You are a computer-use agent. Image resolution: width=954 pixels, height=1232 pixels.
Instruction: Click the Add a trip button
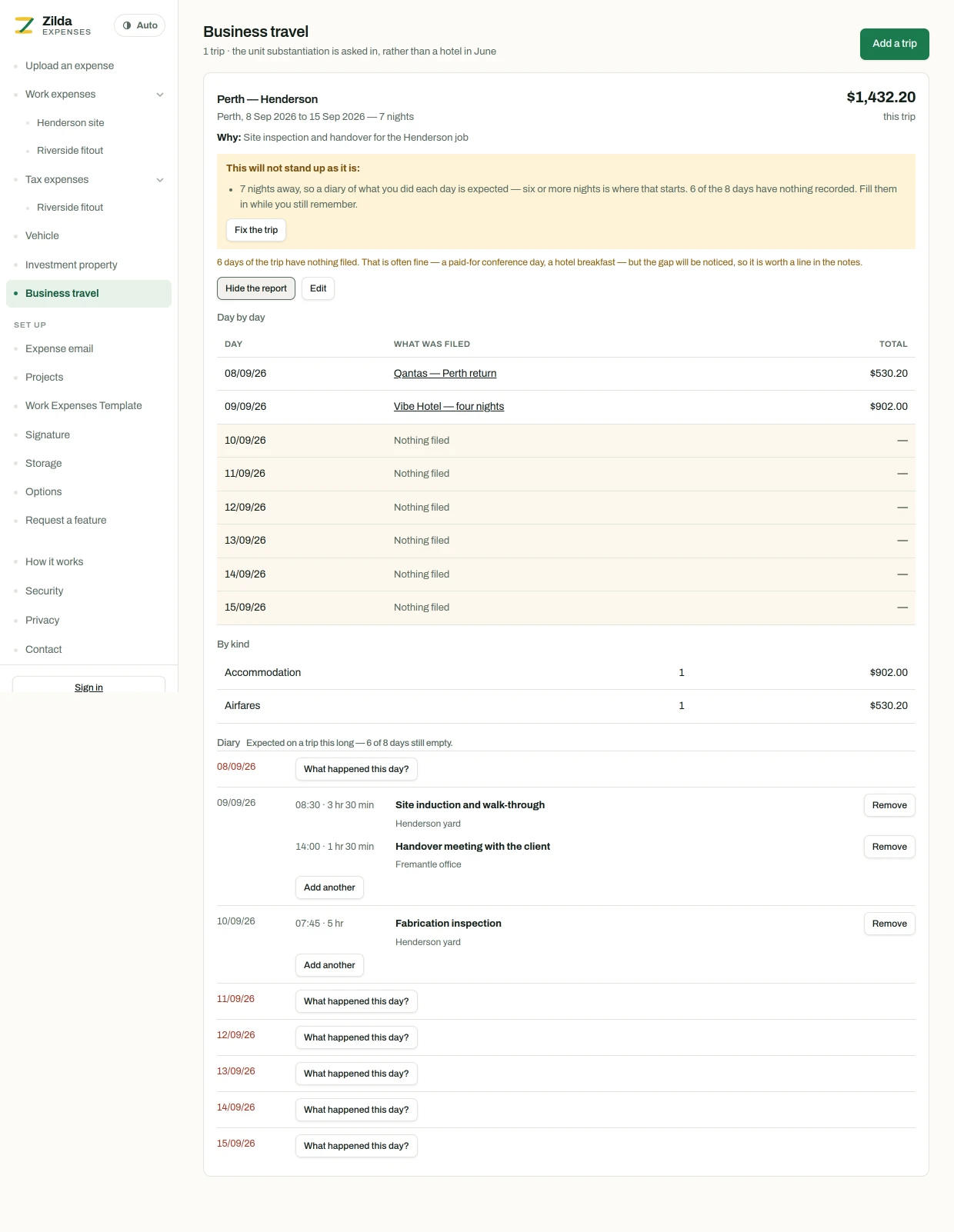[x=894, y=44]
